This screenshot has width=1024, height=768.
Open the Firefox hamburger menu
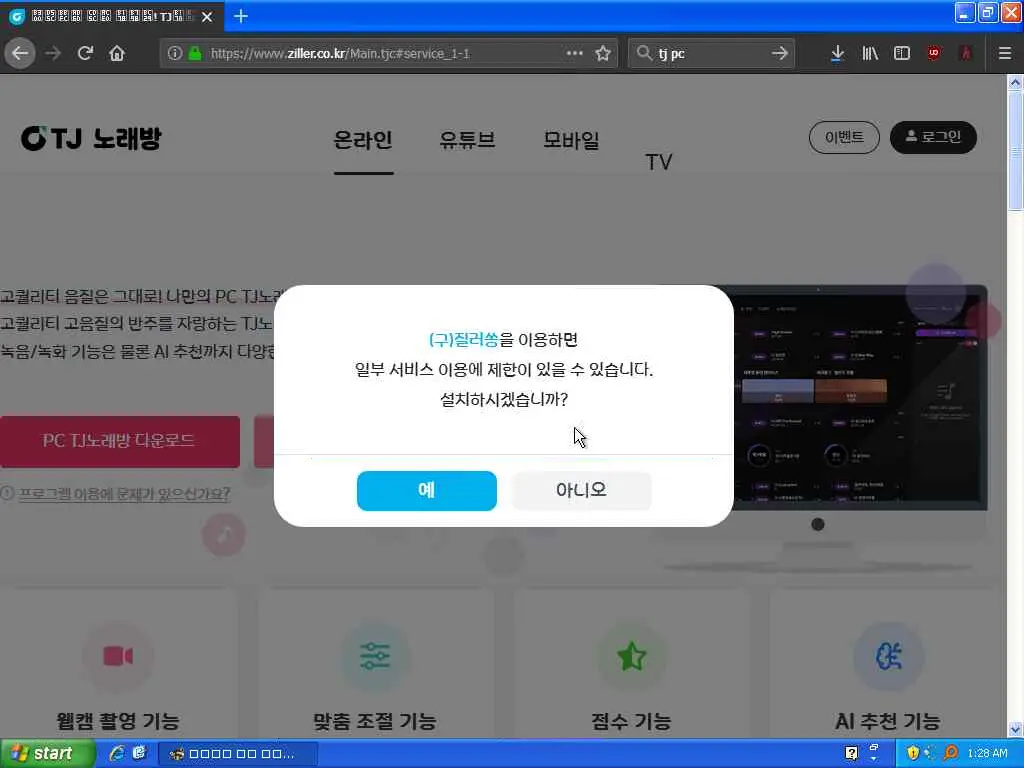1004,53
